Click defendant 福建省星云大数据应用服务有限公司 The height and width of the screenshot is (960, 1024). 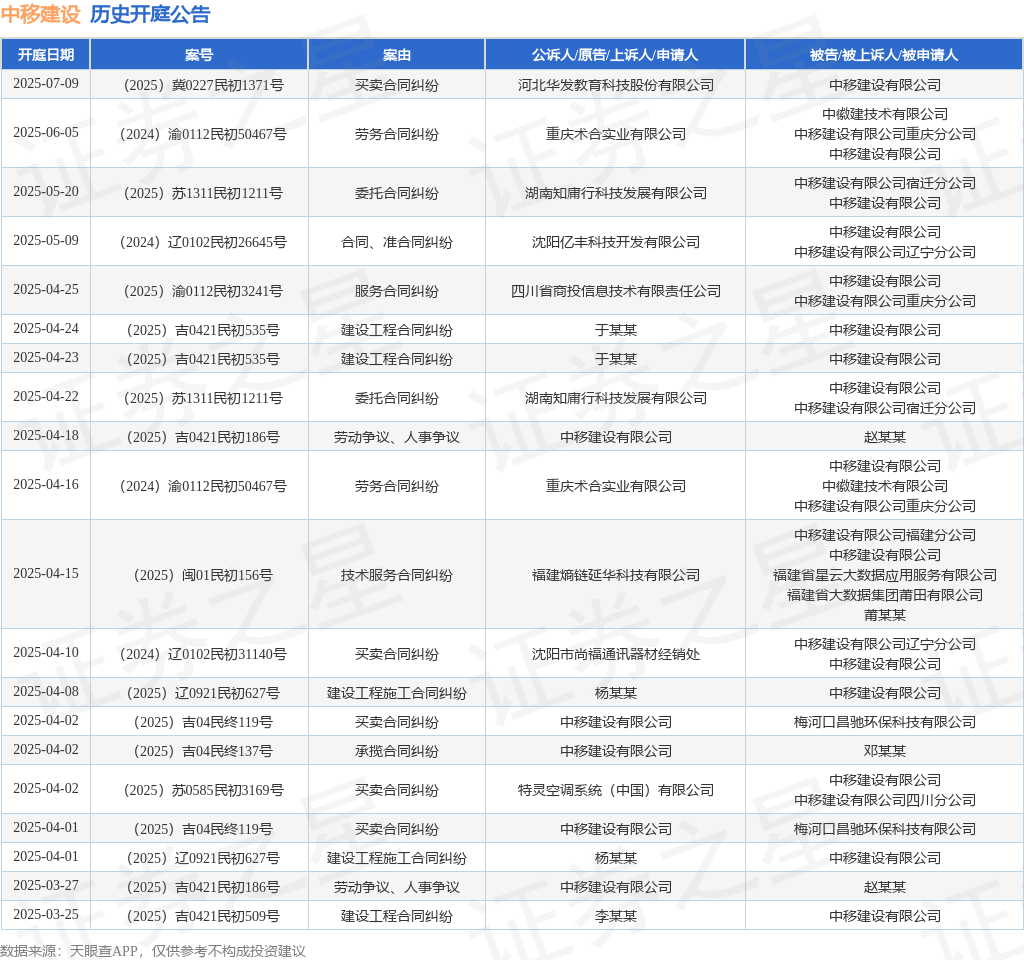click(x=885, y=575)
